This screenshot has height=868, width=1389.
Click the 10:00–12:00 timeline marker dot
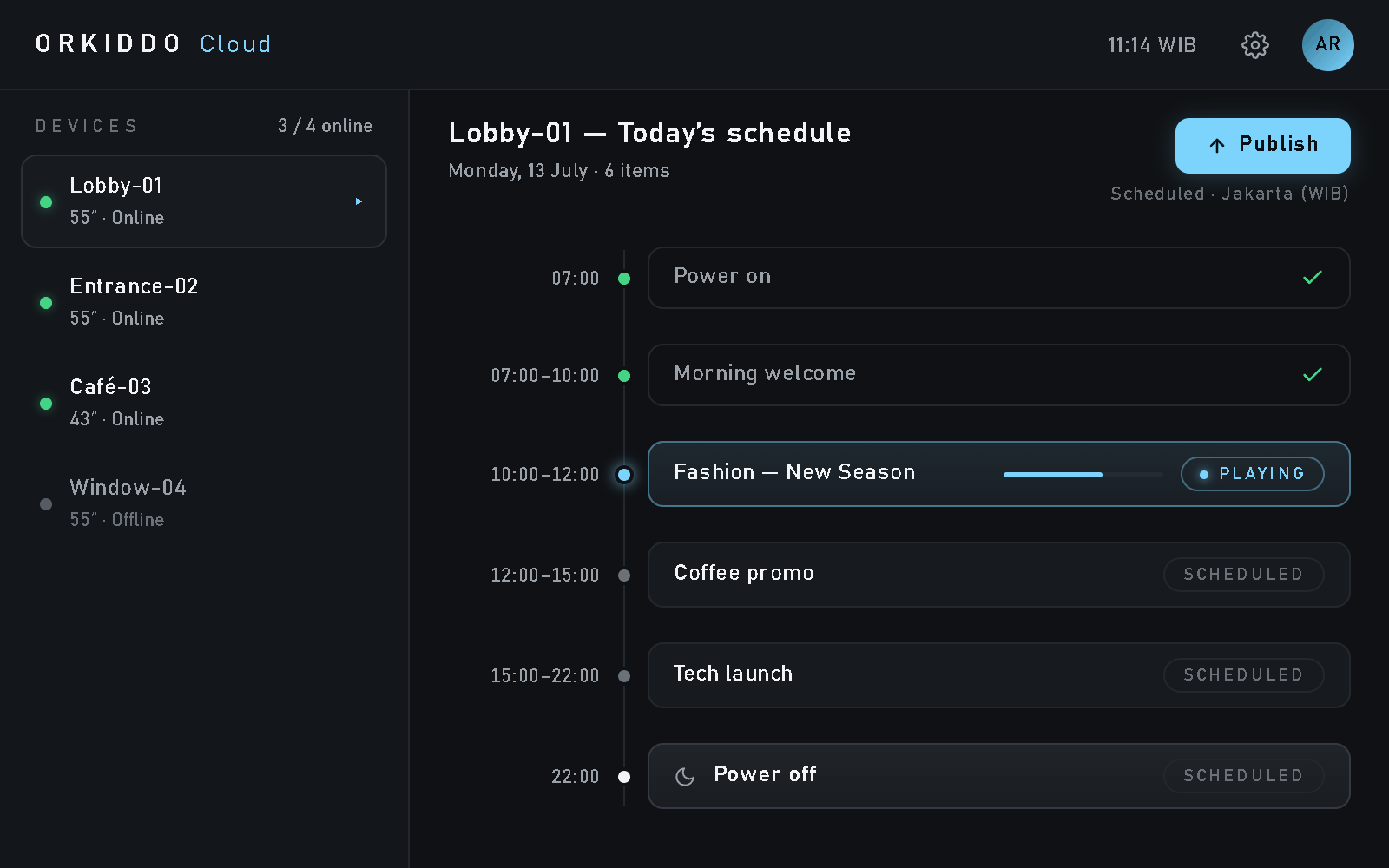624,475
